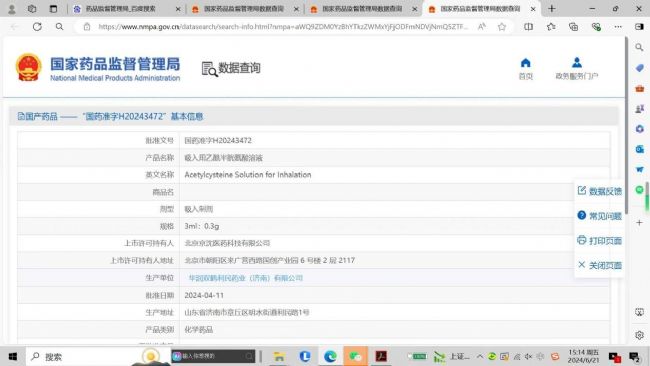This screenshot has width=650, height=366.
Task: Switch to second 国家药品监督管理局数据查询 tab
Action: coord(363,9)
